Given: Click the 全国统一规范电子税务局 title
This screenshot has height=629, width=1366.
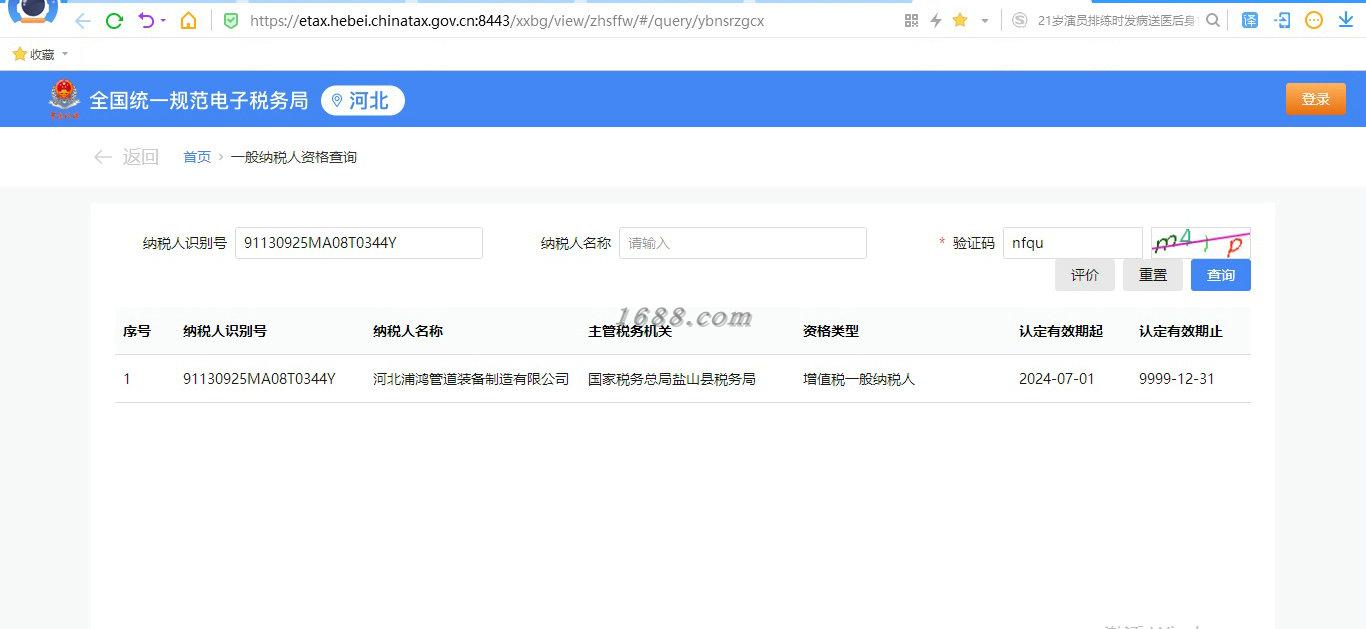Looking at the screenshot, I should click(199, 100).
